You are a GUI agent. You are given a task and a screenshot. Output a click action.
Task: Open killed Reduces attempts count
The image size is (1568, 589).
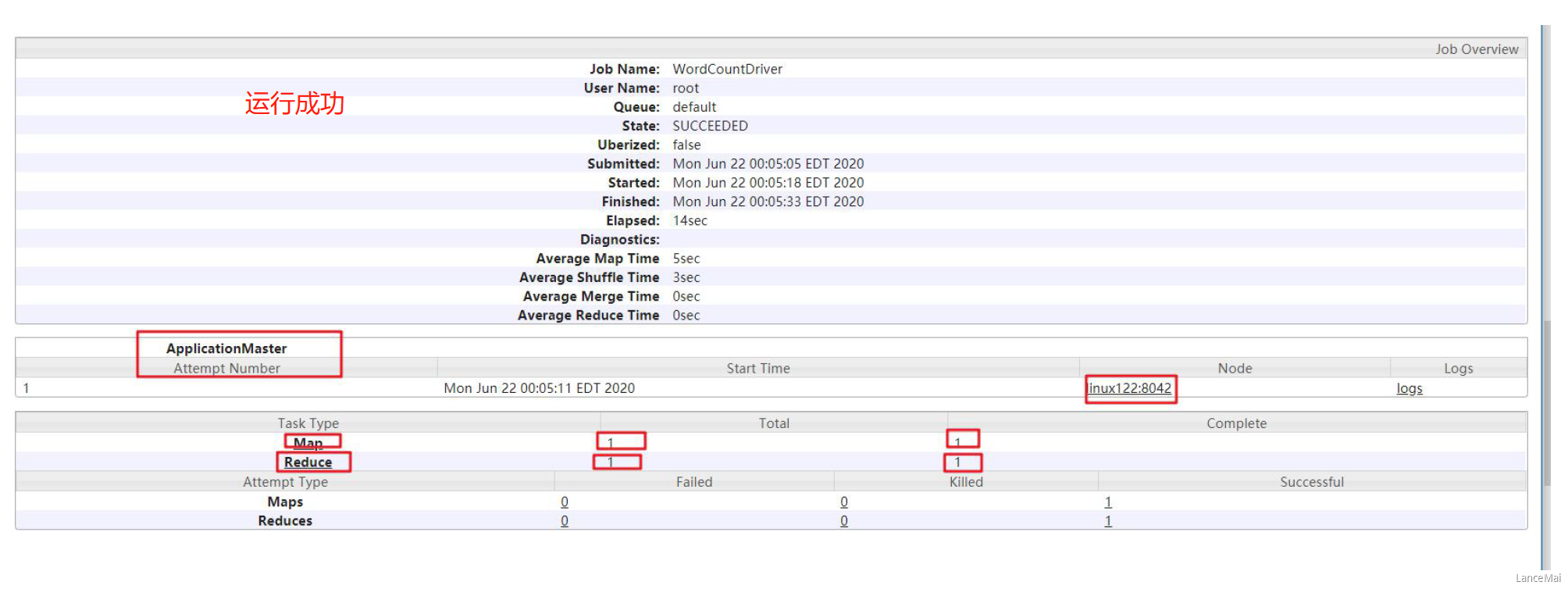844,520
